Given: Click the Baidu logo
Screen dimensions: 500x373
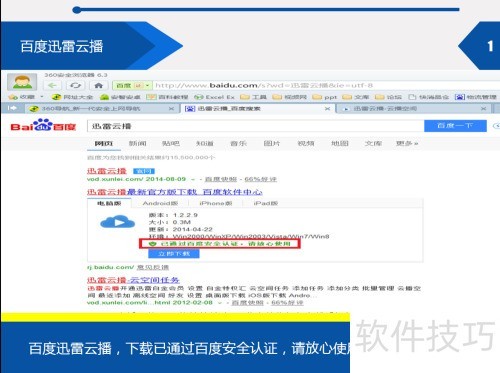Looking at the screenshot, I should point(43,125).
